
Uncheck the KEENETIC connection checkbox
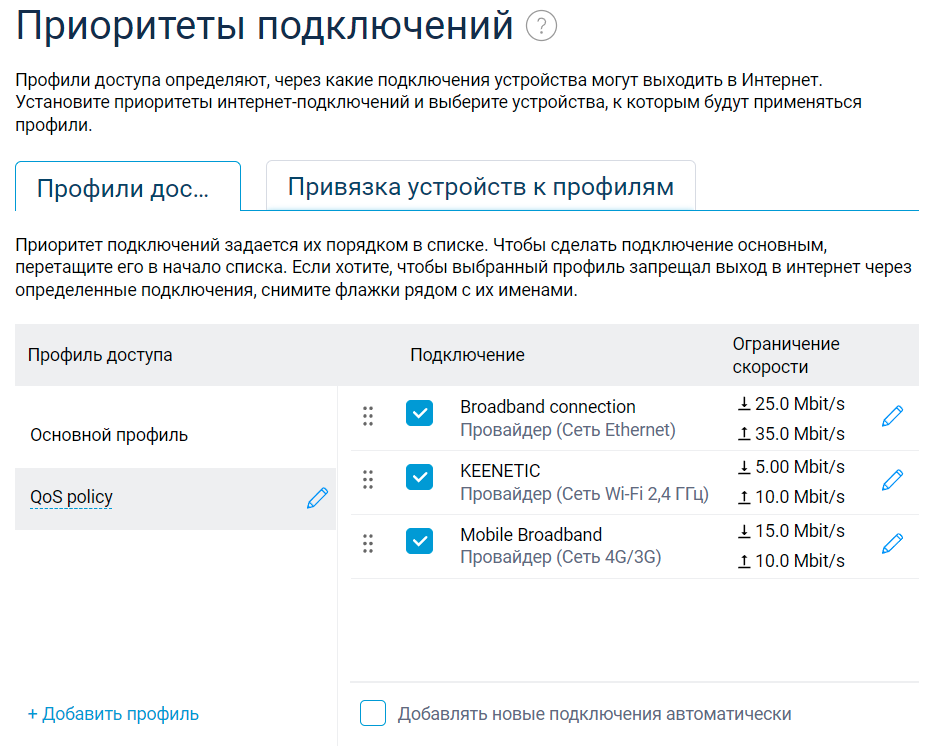(x=420, y=478)
